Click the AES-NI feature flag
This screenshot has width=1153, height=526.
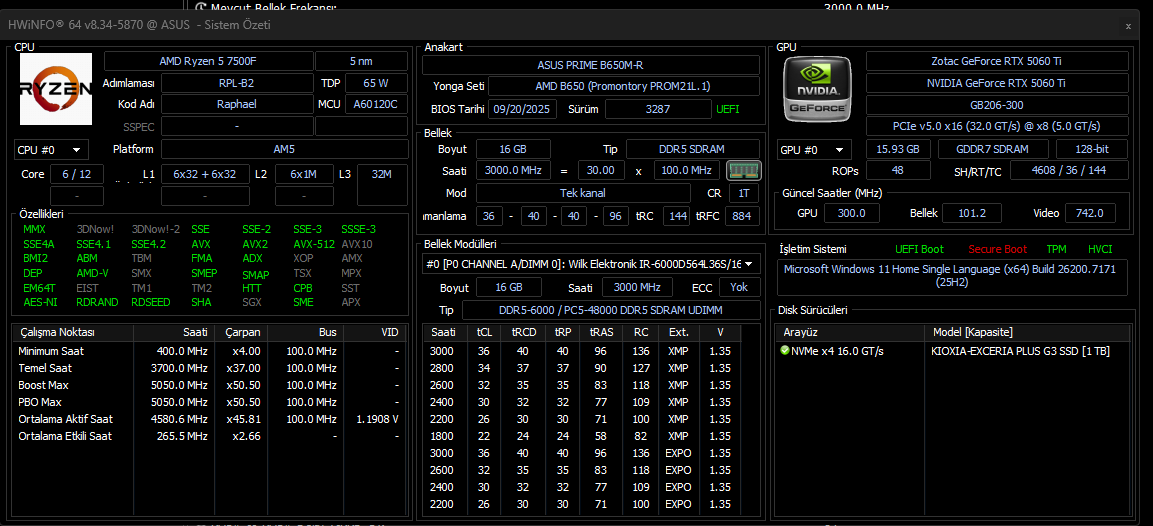click(x=38, y=302)
